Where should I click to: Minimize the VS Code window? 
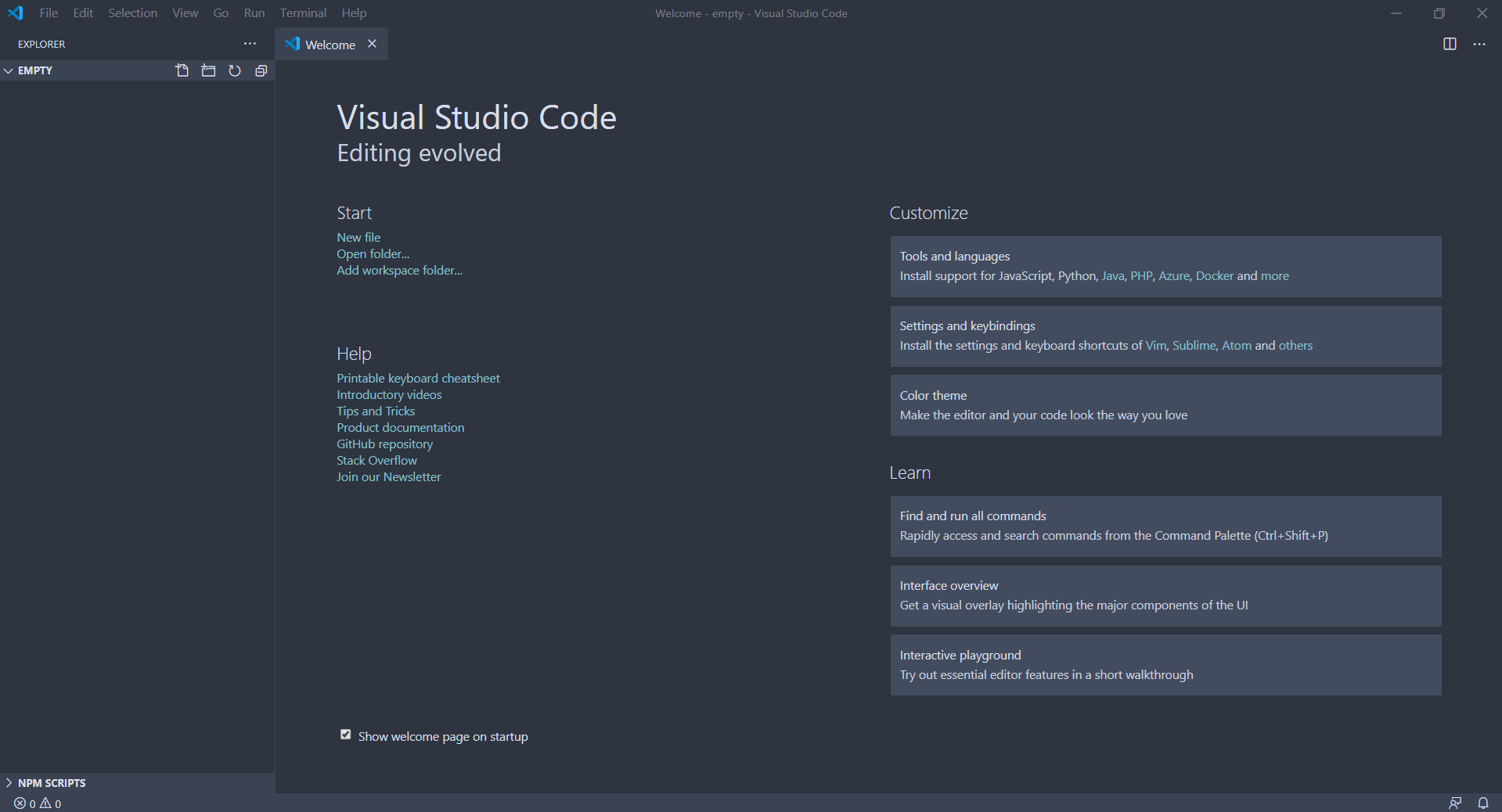coord(1396,13)
